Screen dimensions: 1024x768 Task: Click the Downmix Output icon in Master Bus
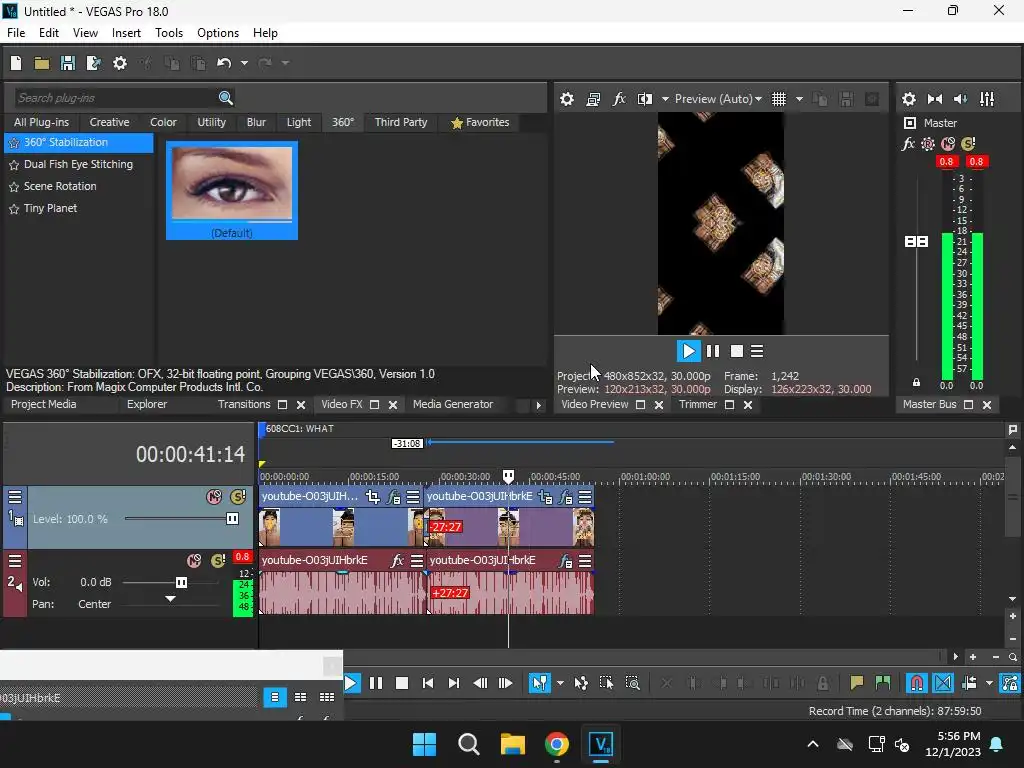point(935,99)
